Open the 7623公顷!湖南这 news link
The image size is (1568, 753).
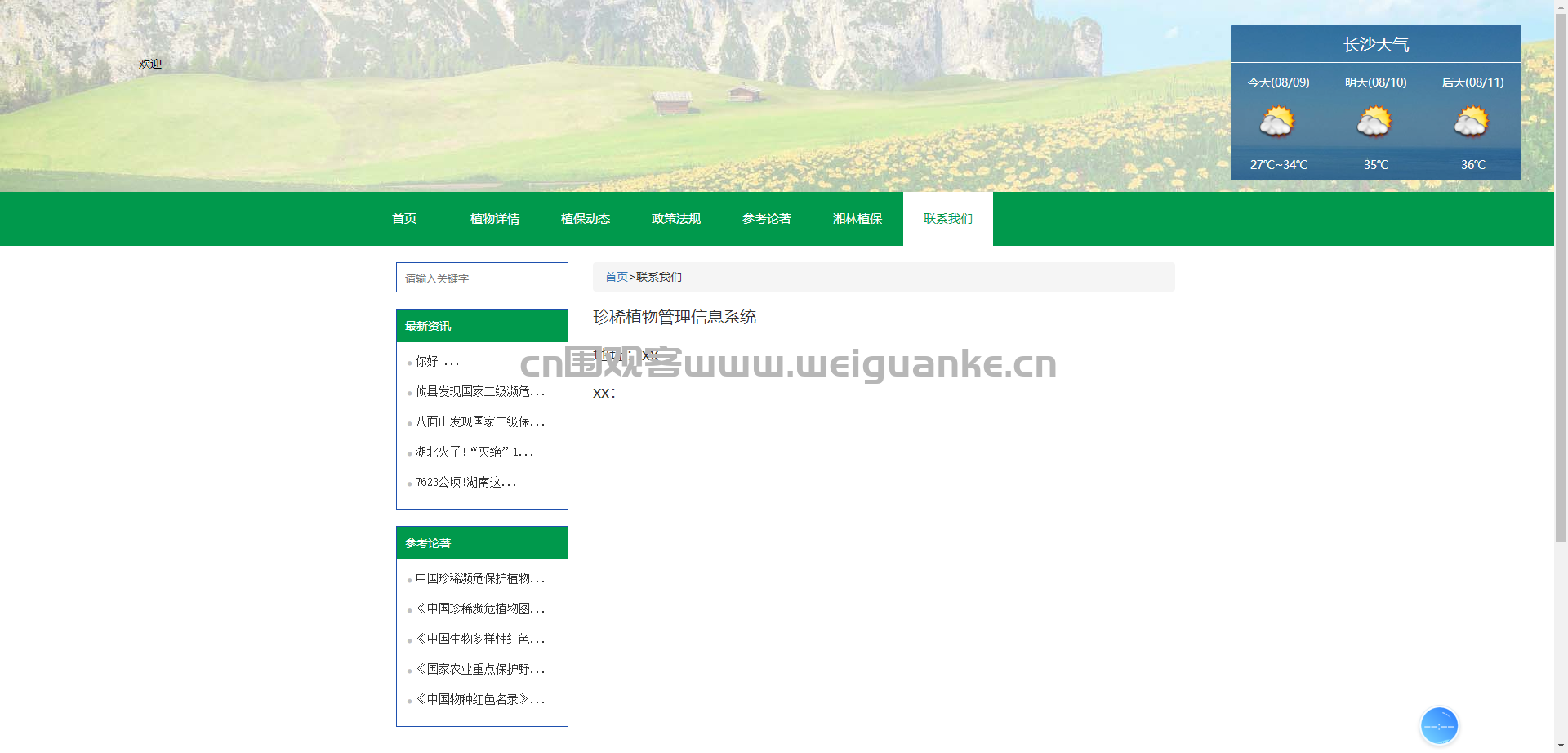point(465,483)
